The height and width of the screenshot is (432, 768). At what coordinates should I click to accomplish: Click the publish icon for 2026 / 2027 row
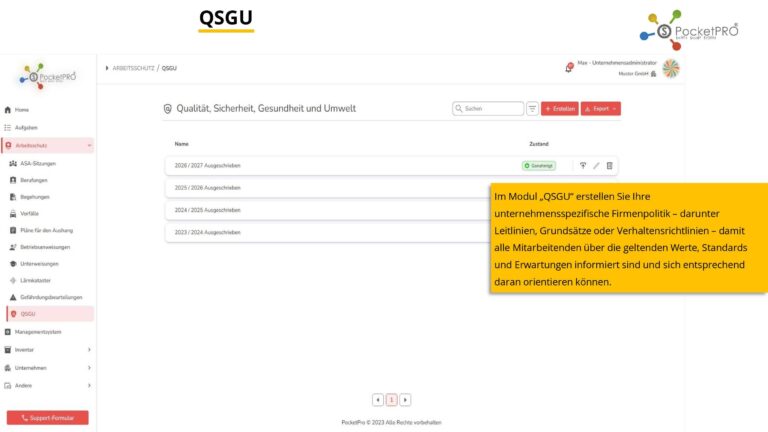click(583, 165)
